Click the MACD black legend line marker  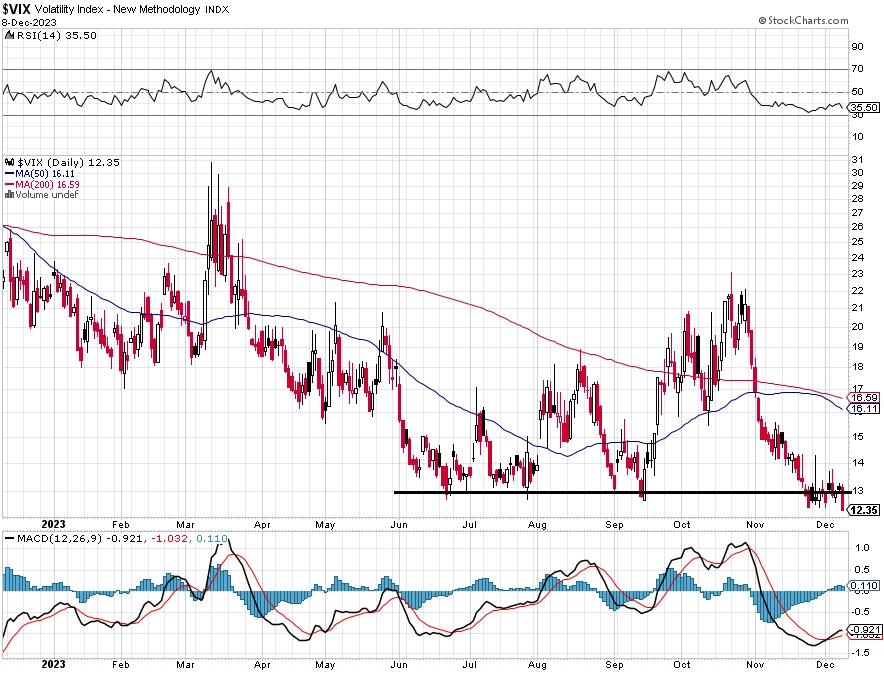point(10,538)
